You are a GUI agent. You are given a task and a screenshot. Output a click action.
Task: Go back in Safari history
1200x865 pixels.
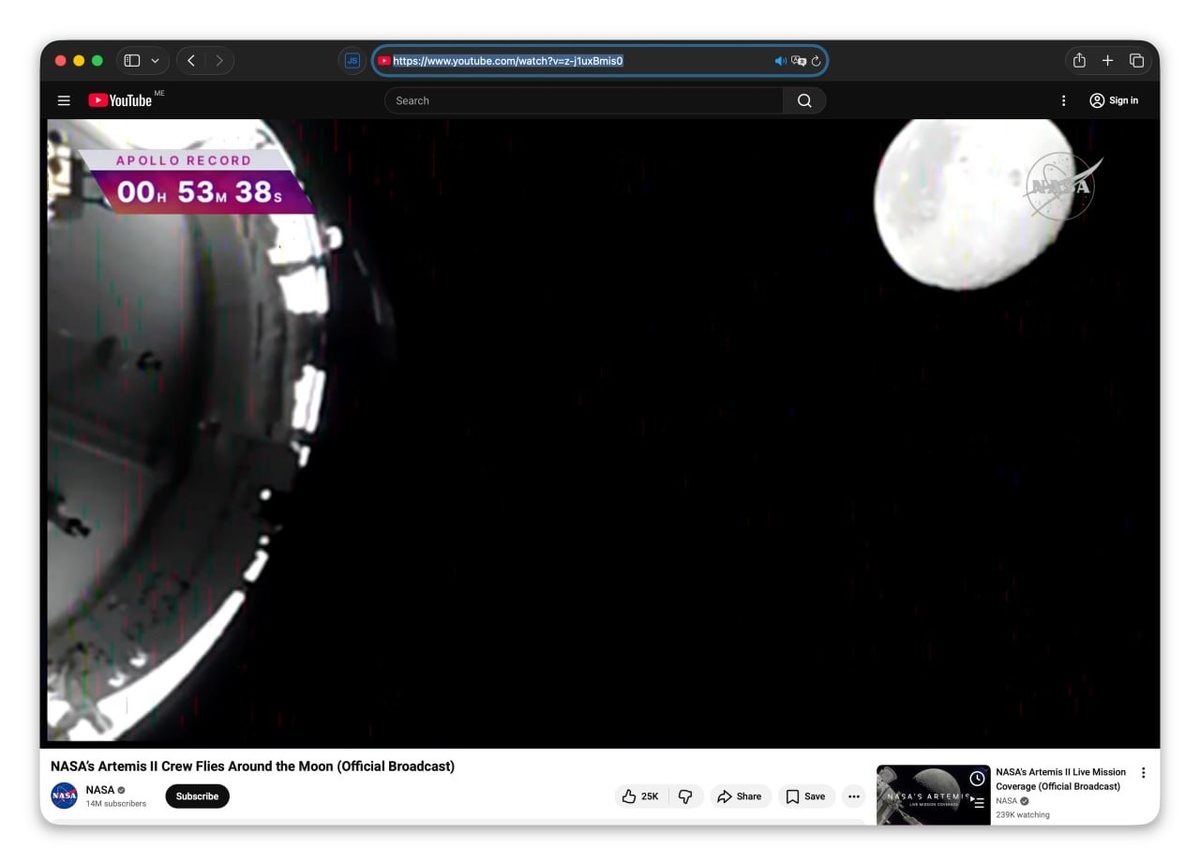tap(191, 60)
